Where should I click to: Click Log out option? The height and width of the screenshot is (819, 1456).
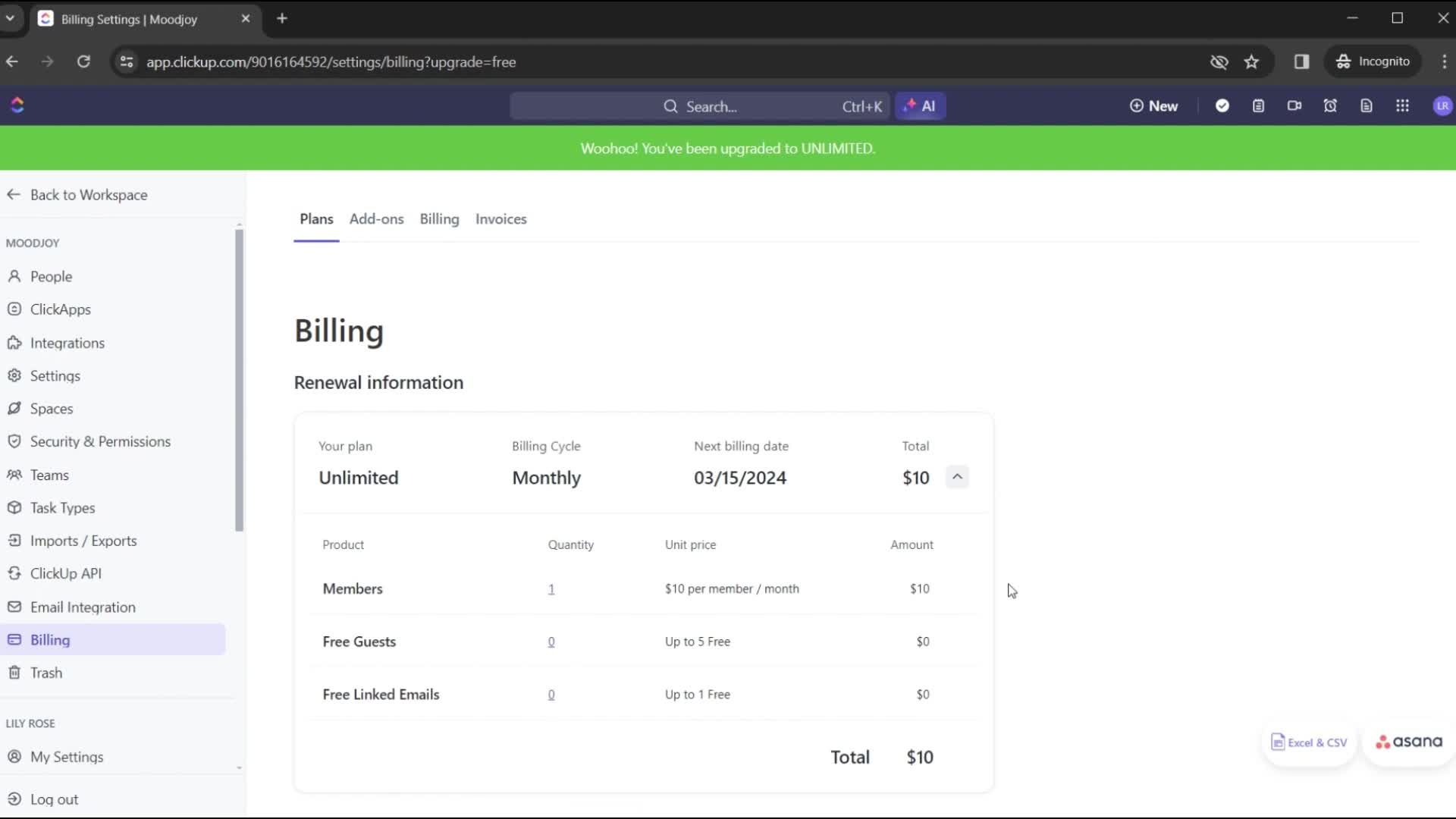(55, 799)
